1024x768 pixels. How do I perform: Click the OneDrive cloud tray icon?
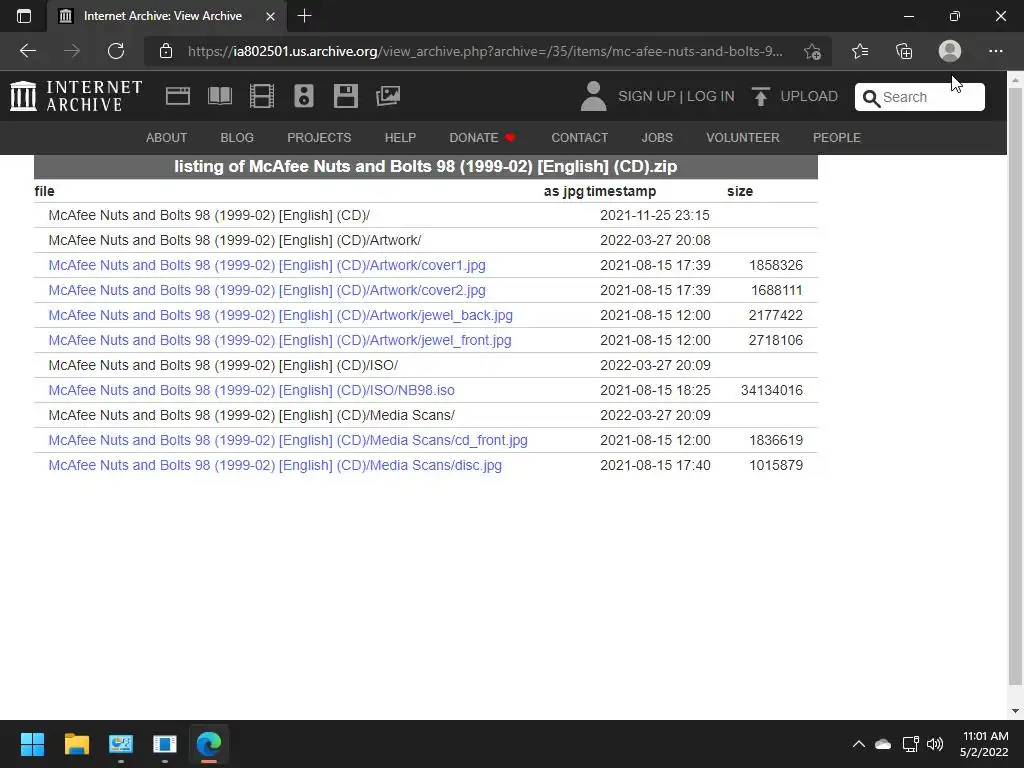point(883,744)
